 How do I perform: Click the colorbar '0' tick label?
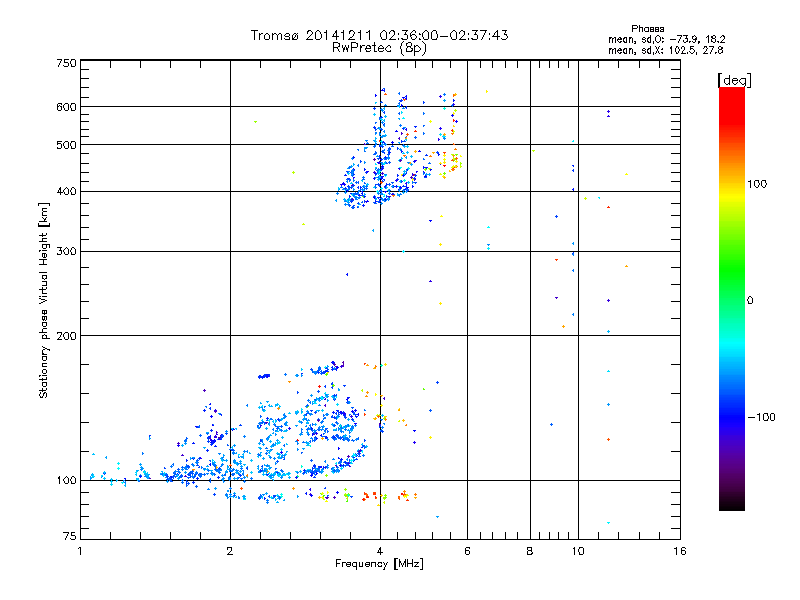pyautogui.click(x=750, y=301)
